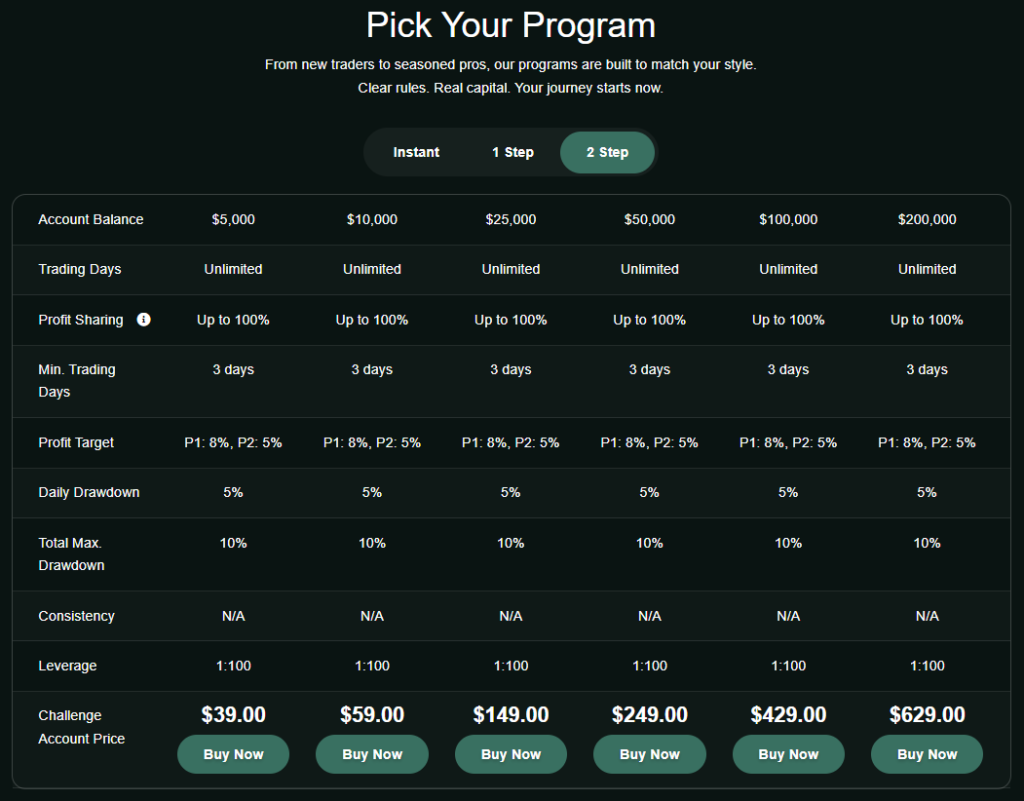The height and width of the screenshot is (801, 1024).
Task: Switch to the Instant program tab
Action: click(x=416, y=152)
